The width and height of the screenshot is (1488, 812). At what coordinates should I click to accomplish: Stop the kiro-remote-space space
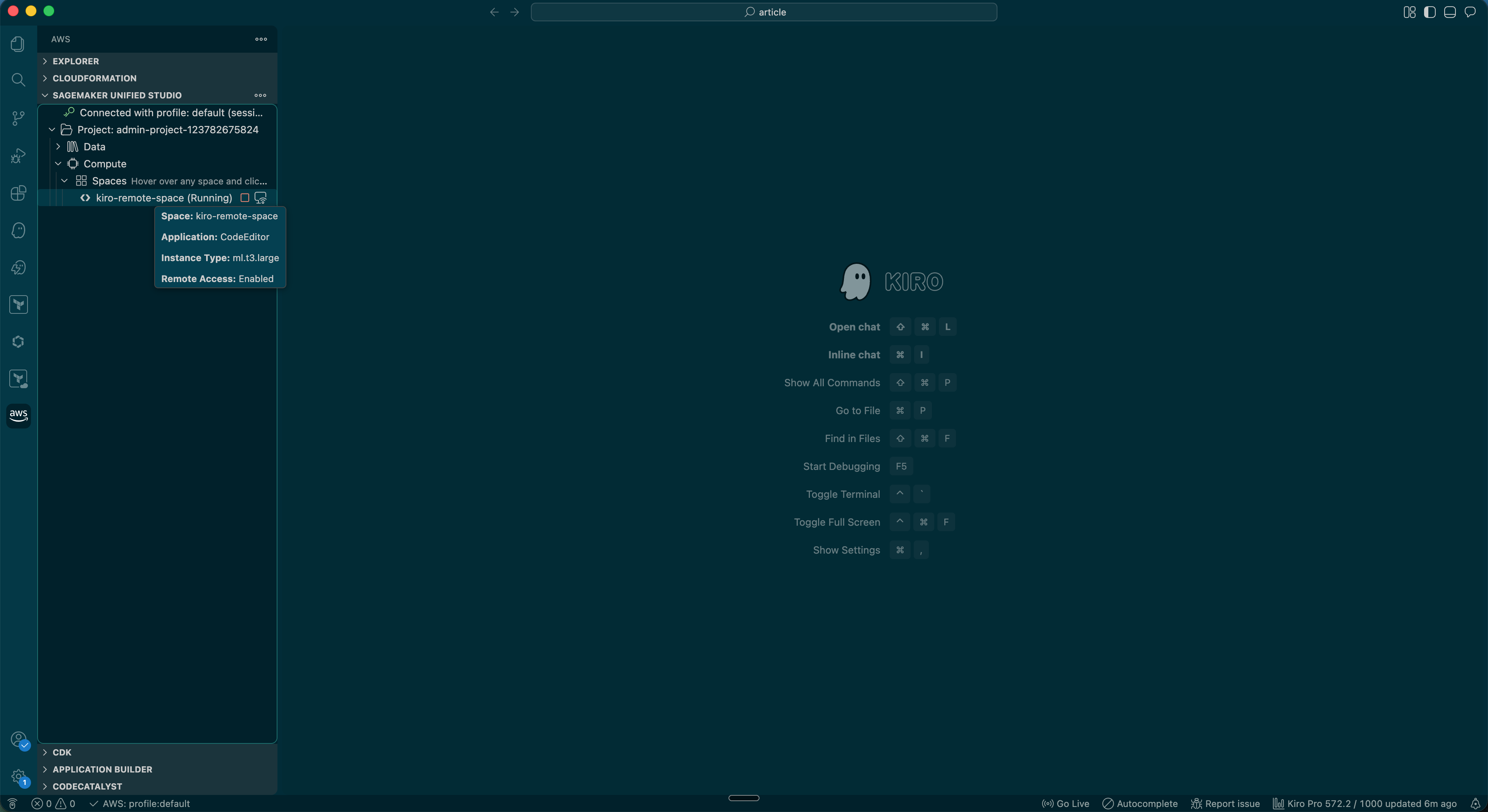[x=245, y=198]
